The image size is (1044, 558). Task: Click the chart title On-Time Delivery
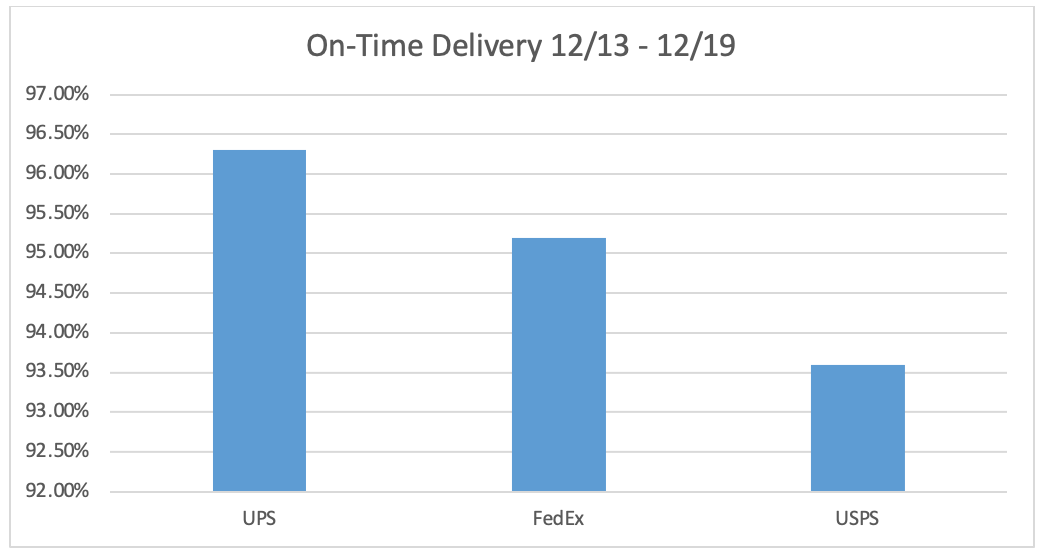pyautogui.click(x=521, y=46)
